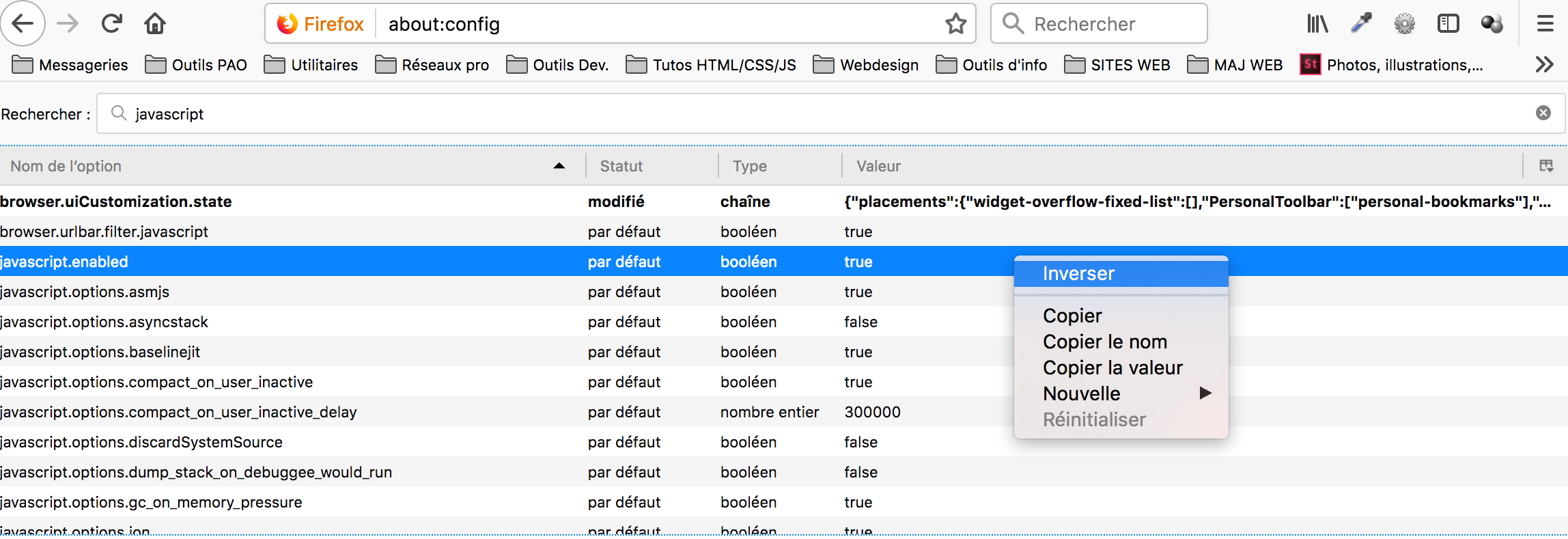Screen dimensions: 1568x539
Task: Open the Webdesign bookmark folder
Action: click(866, 65)
